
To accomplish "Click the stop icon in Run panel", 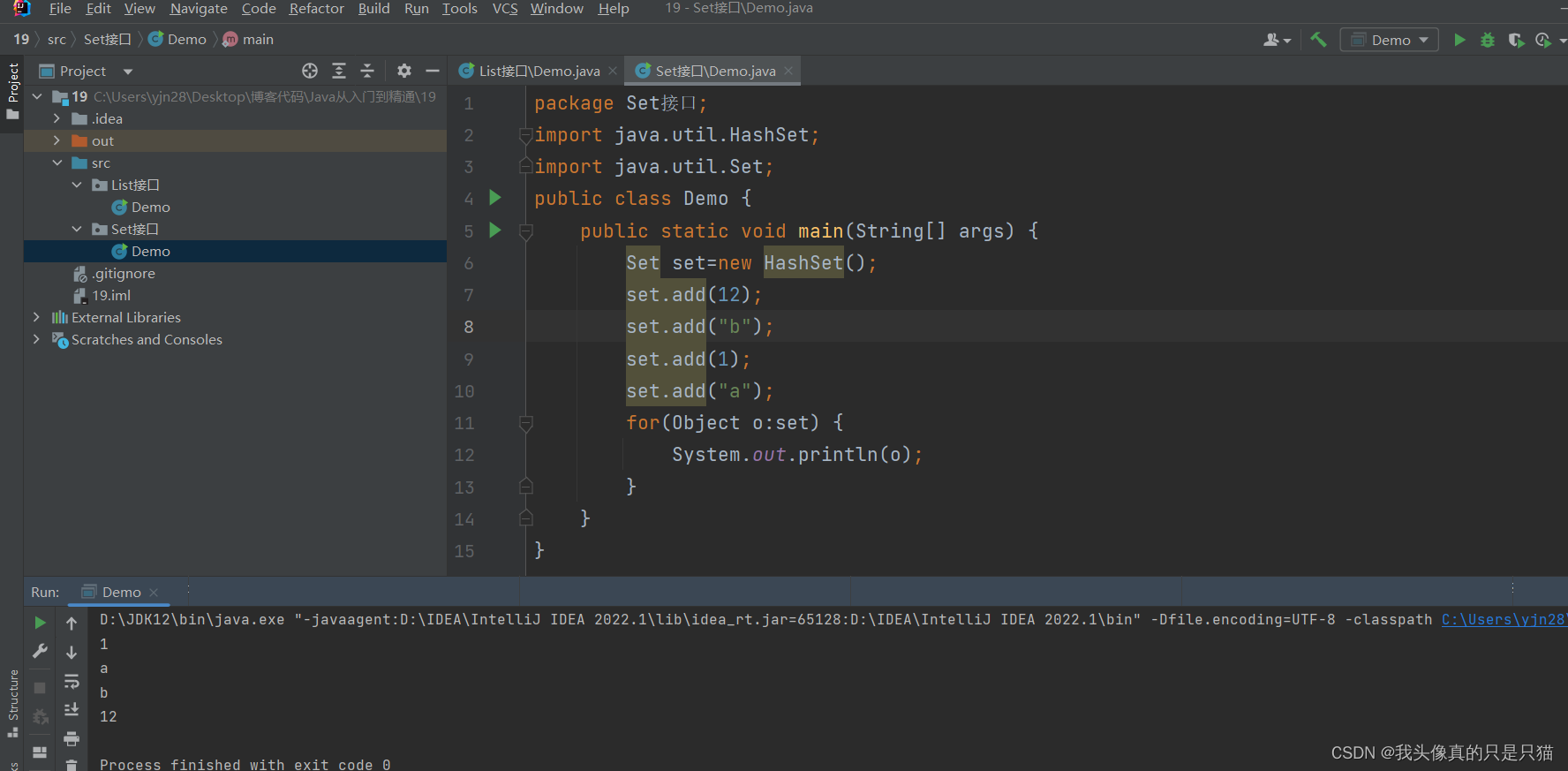I will tap(40, 687).
